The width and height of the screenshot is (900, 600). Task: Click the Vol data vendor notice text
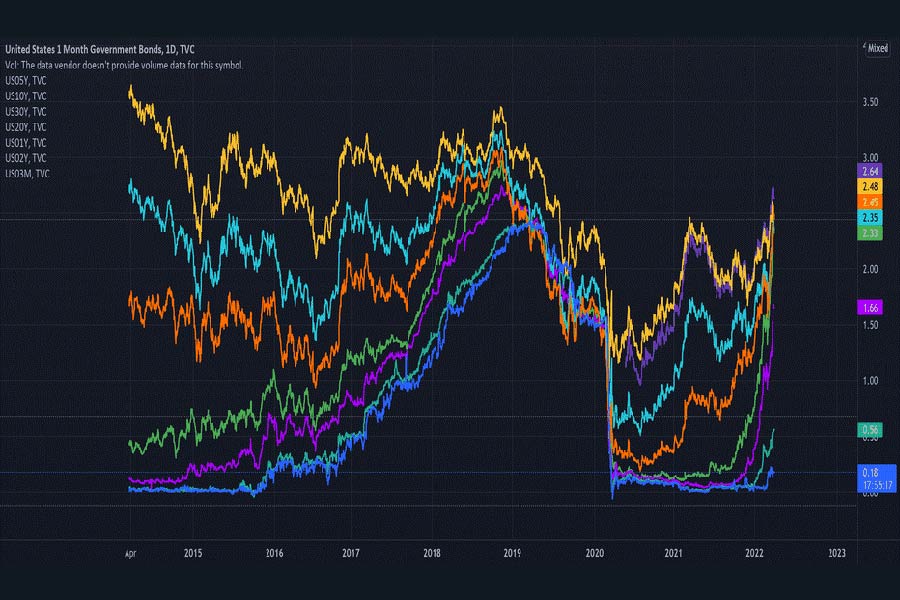(124, 65)
